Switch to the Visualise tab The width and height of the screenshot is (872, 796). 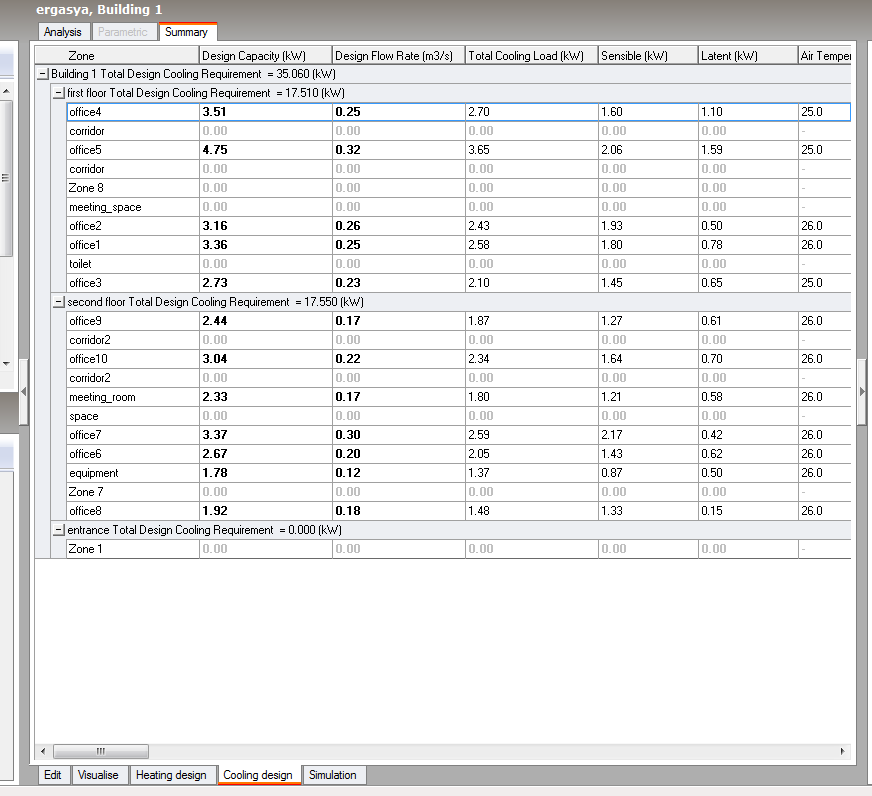(98, 775)
